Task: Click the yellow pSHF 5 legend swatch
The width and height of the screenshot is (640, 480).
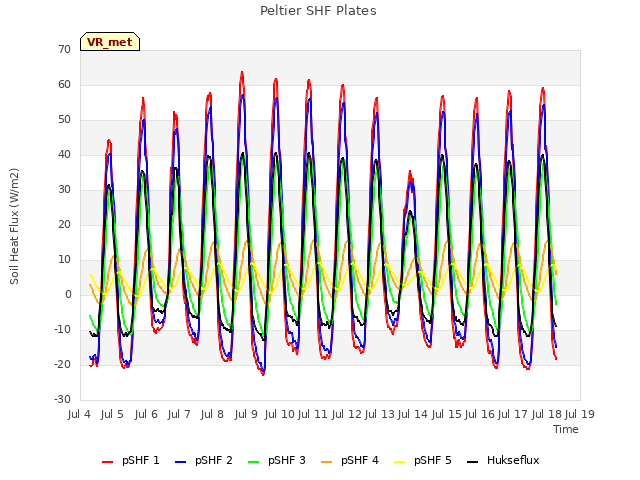Action: tap(400, 462)
